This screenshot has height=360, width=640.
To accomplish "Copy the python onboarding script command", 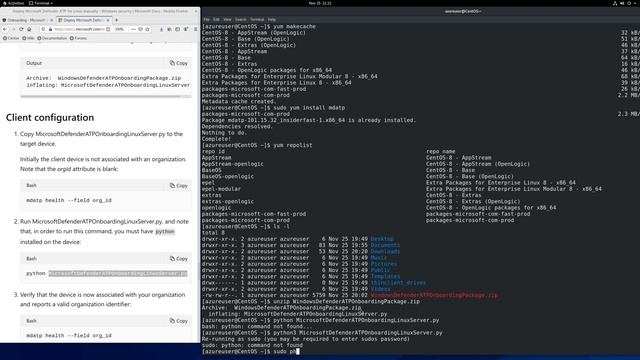I will pos(179,259).
